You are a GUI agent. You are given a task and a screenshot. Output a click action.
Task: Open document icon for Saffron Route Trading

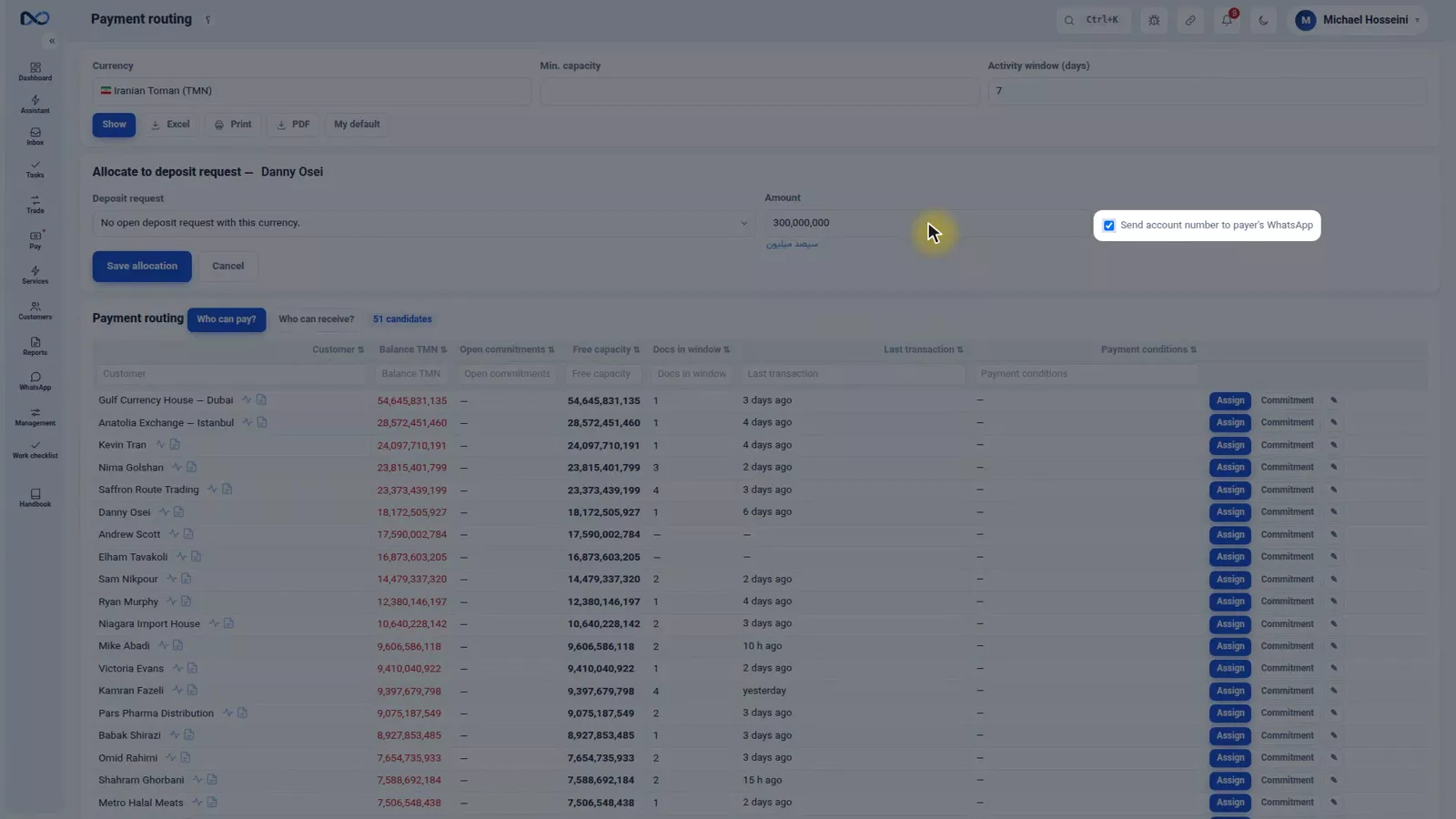click(227, 490)
